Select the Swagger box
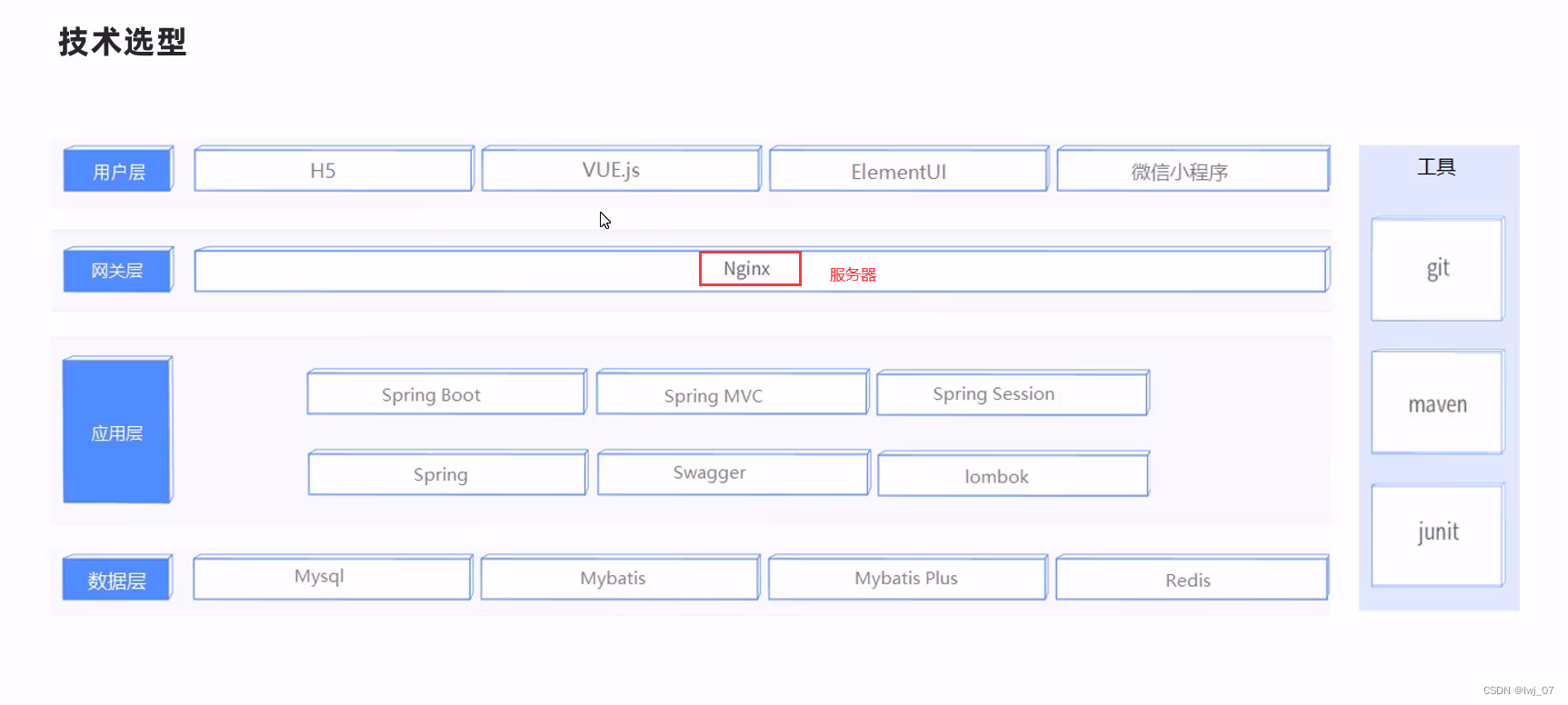 (734, 472)
